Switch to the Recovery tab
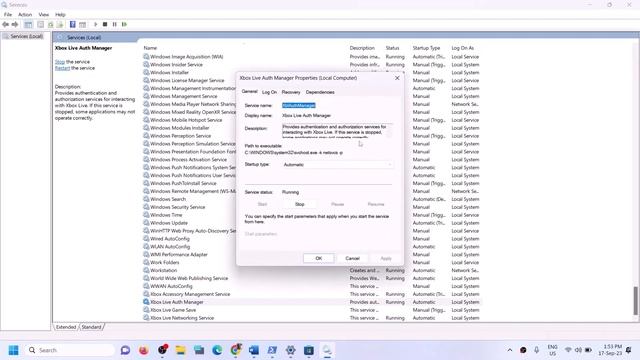 click(x=291, y=92)
